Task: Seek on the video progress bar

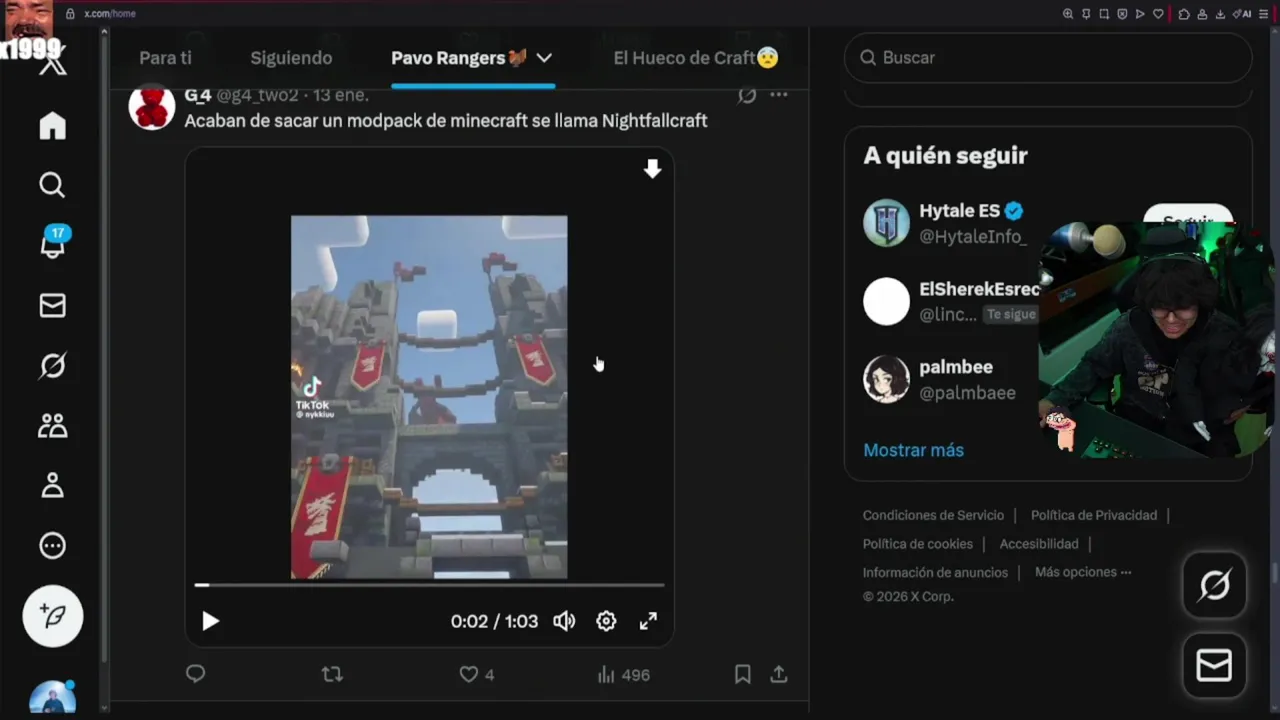Action: pyautogui.click(x=429, y=585)
